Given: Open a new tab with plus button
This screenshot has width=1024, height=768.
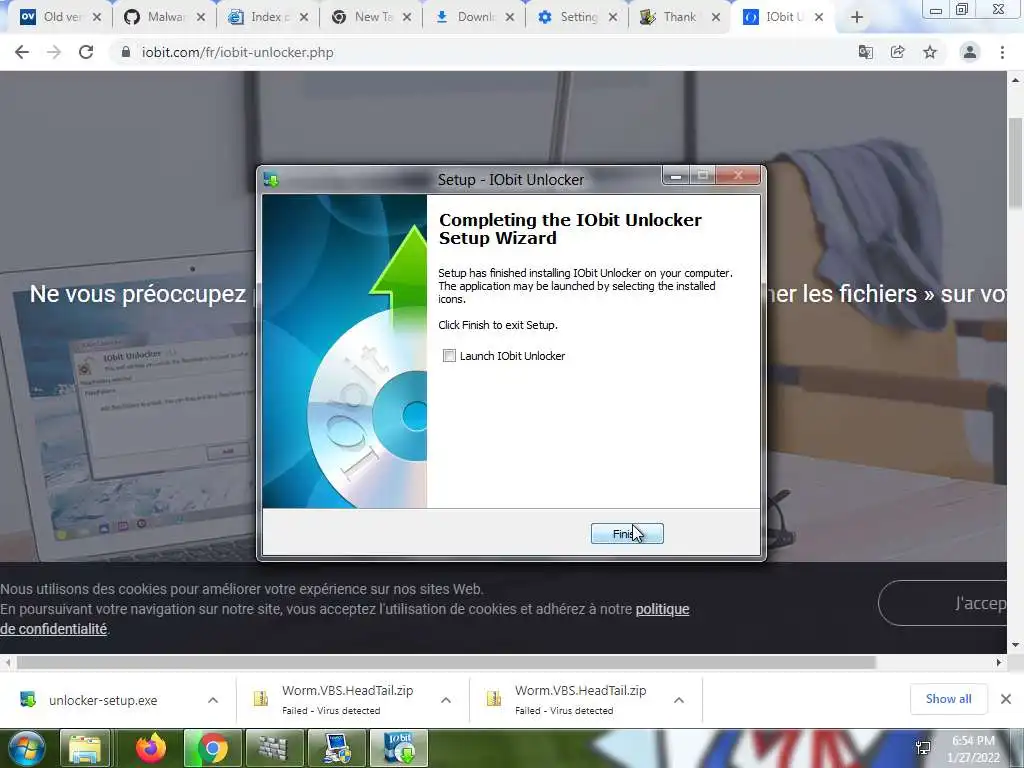Looking at the screenshot, I should (857, 18).
